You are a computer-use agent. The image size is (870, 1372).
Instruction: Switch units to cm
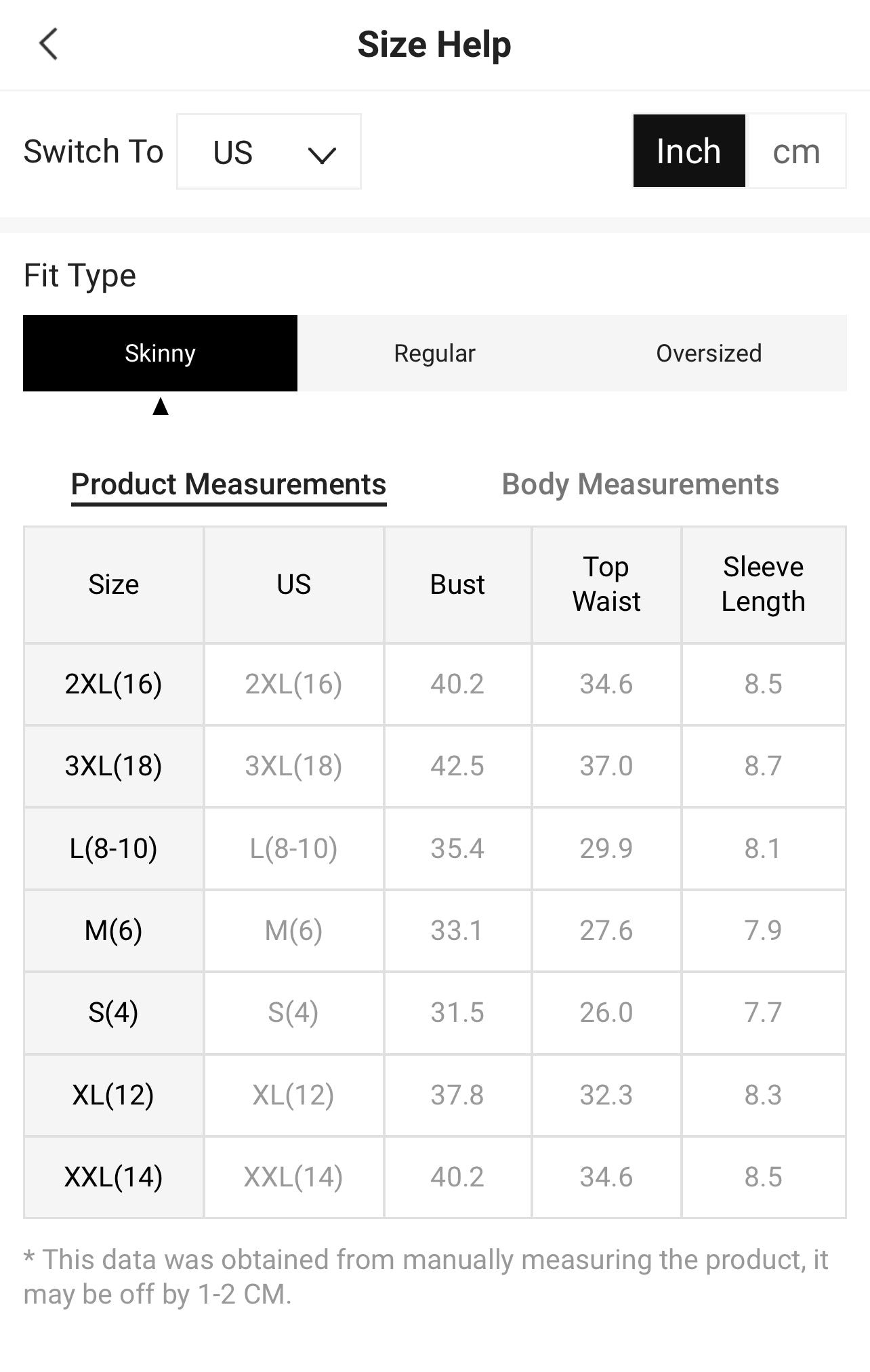coord(796,151)
